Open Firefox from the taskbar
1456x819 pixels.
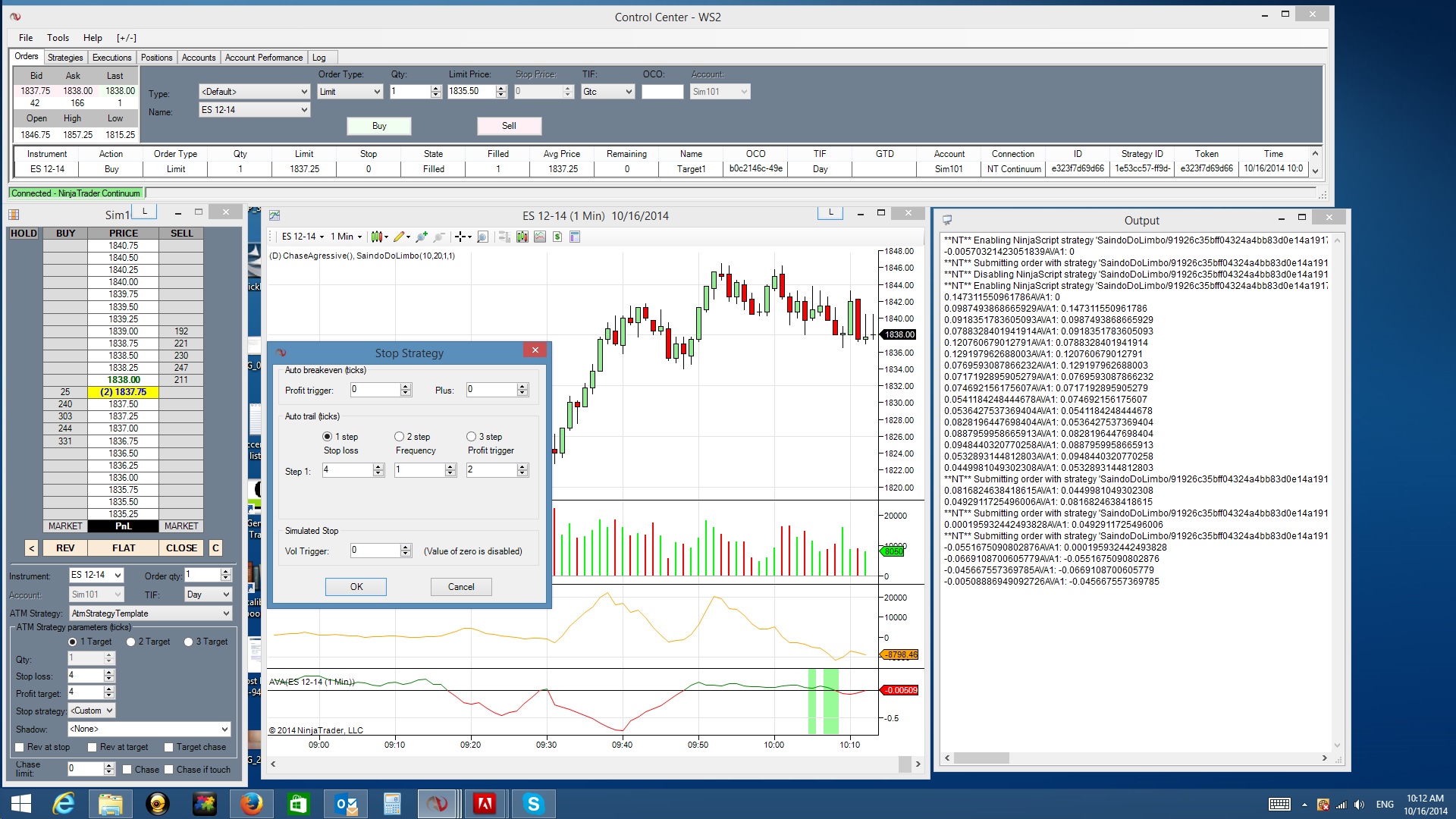251,803
